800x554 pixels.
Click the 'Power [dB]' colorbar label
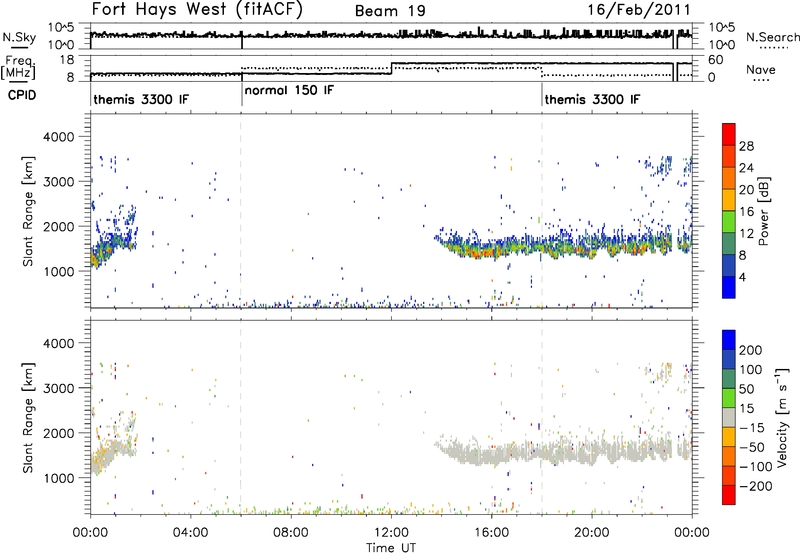pos(763,211)
